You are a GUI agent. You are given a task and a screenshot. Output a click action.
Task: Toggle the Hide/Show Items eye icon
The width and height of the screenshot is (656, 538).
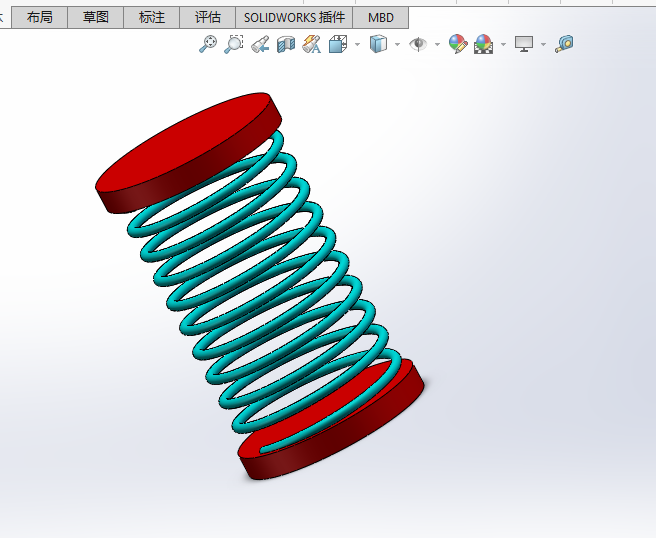click(418, 44)
